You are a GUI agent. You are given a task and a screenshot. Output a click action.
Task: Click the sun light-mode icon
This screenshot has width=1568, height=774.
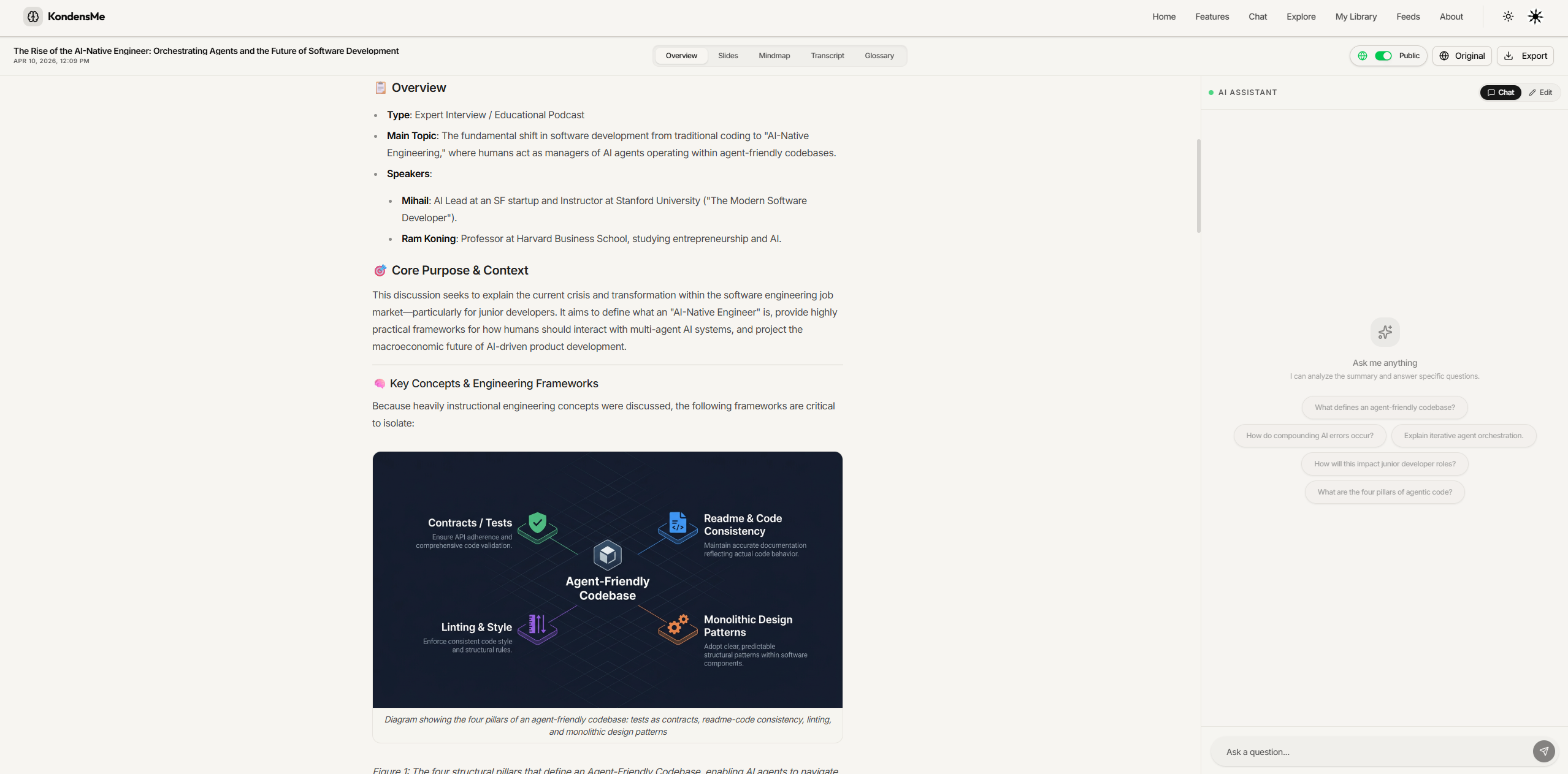pyautogui.click(x=1508, y=17)
